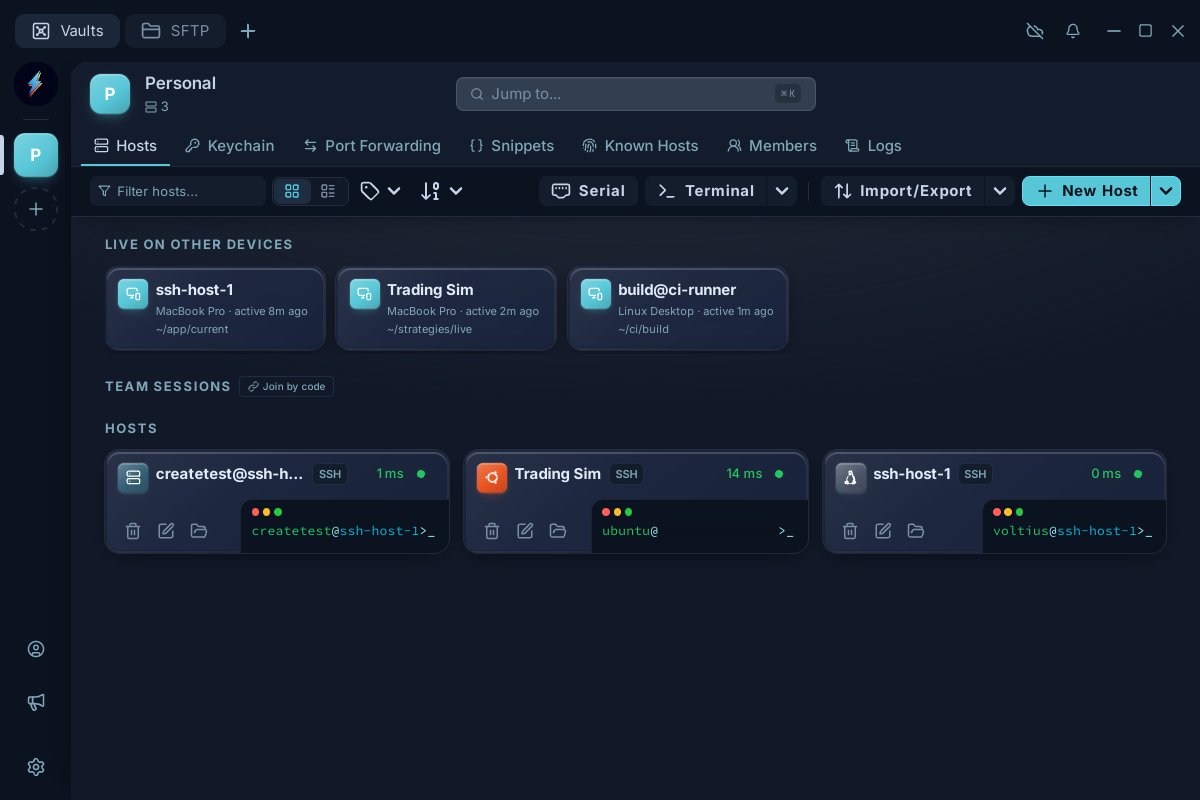1200x800 pixels.
Task: Delete the ssh-host-1 host card
Action: coord(850,531)
